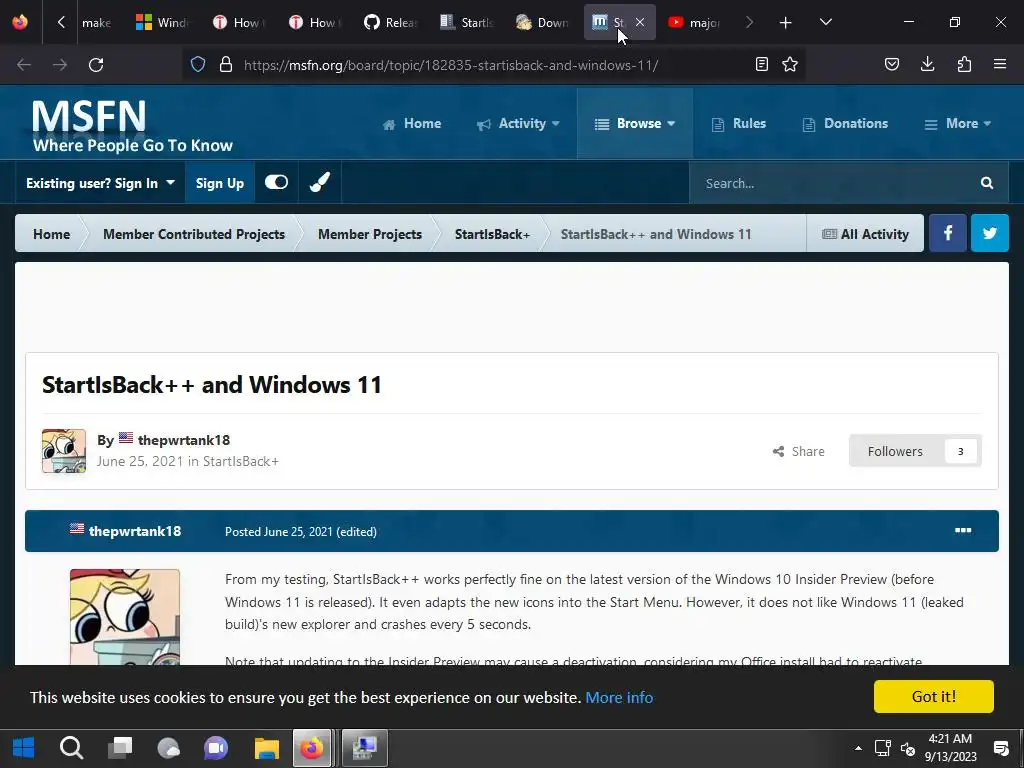This screenshot has width=1024, height=768.
Task: Open the Rules page
Action: tap(739, 123)
